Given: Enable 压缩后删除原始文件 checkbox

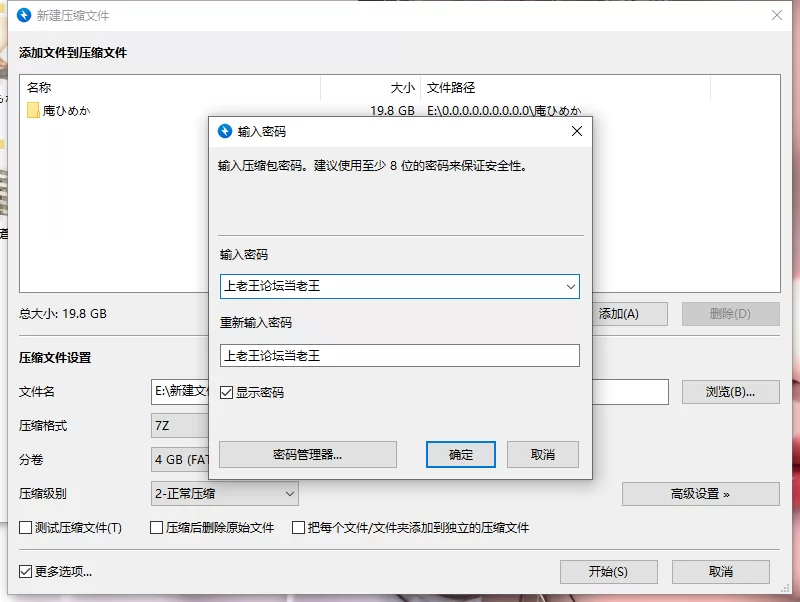Looking at the screenshot, I should point(157,527).
